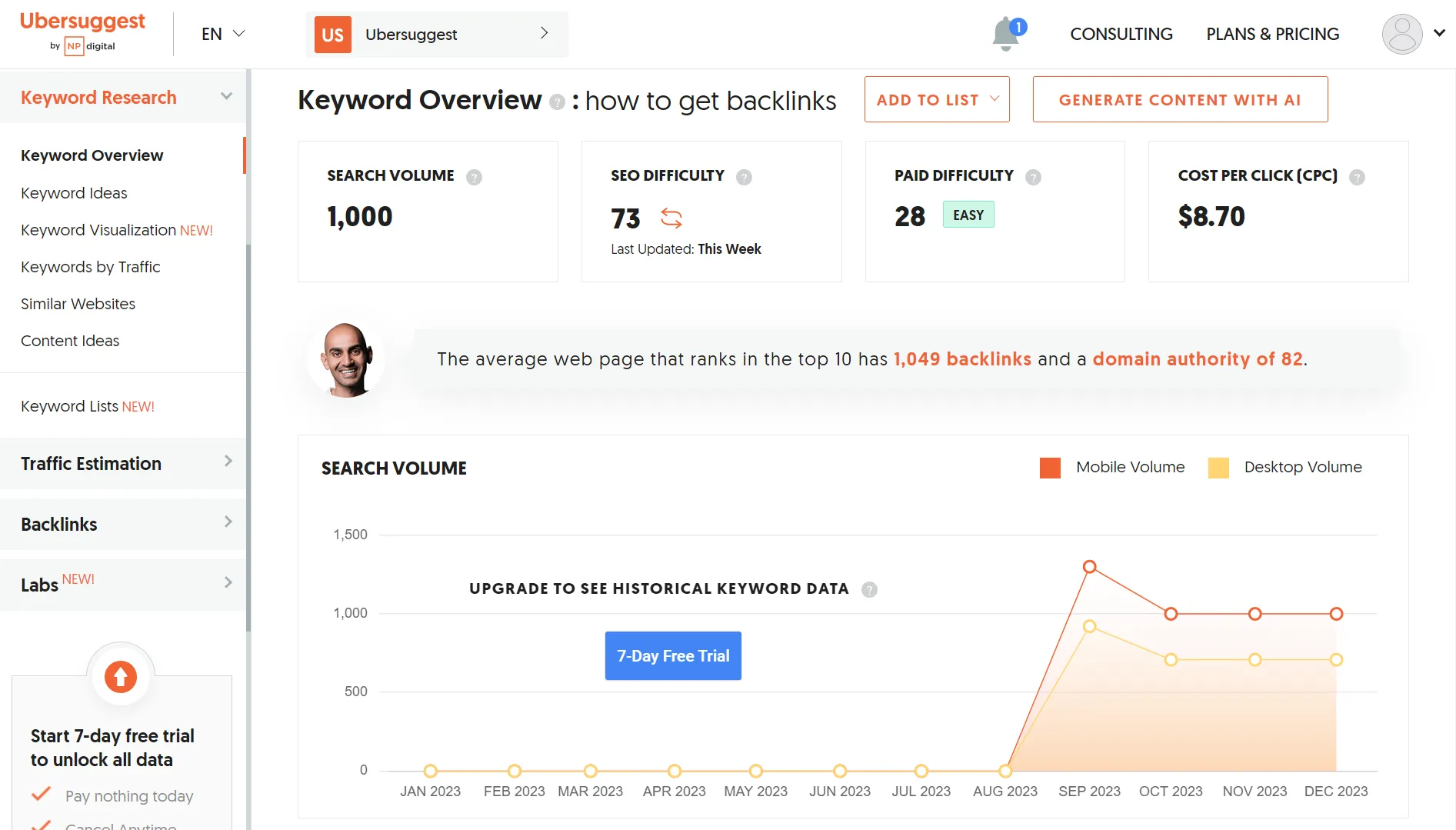
Task: Expand the Traffic Estimation section
Action: (x=123, y=463)
